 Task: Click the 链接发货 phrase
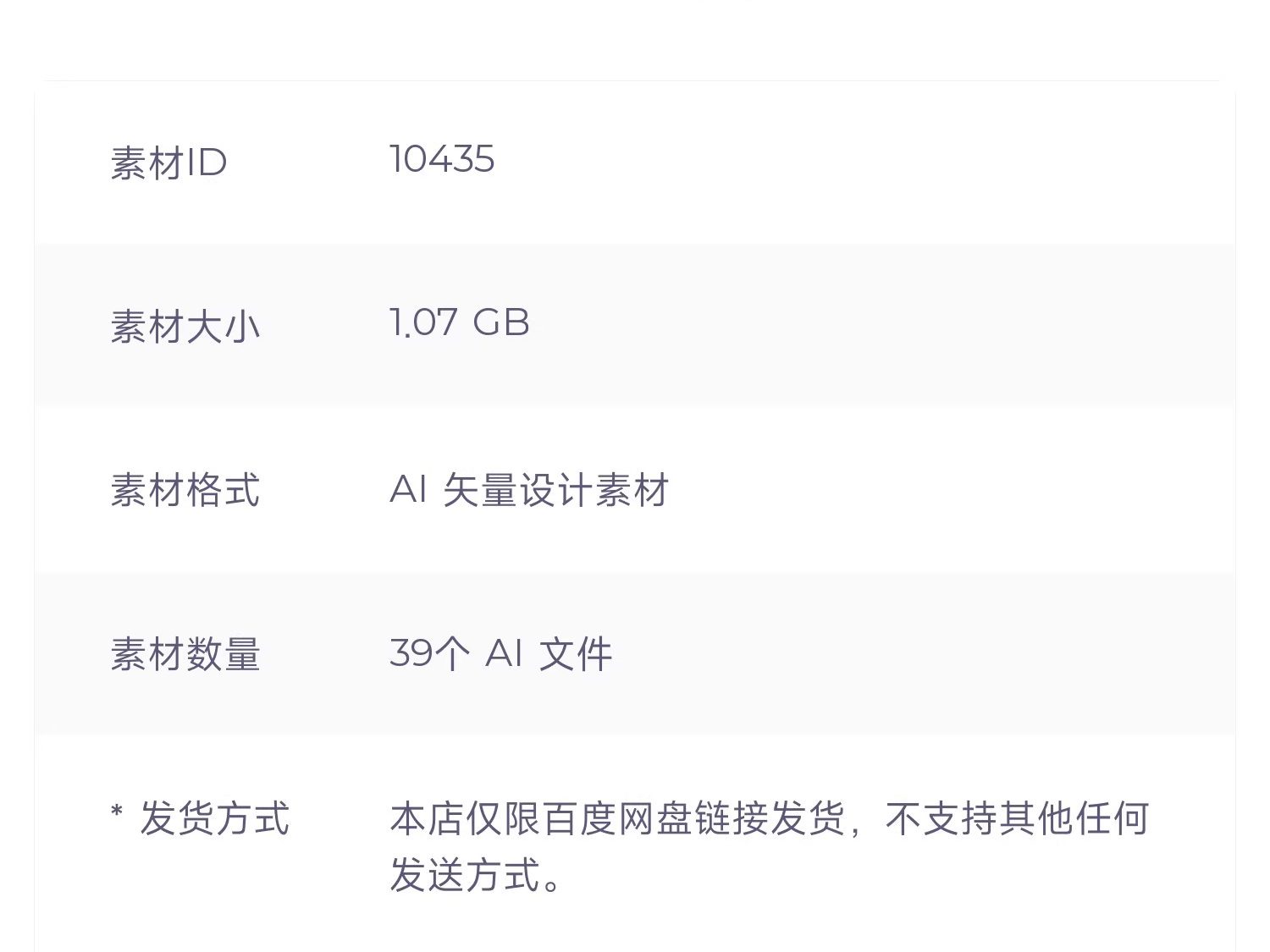click(769, 819)
